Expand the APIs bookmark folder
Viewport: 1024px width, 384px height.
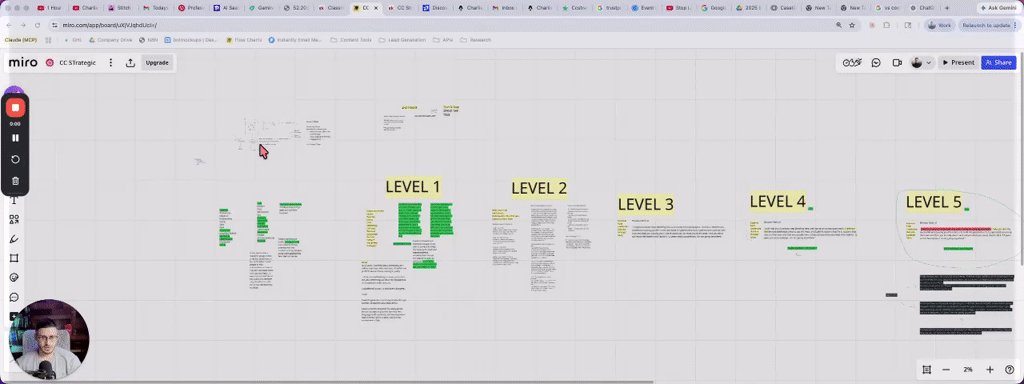point(443,40)
